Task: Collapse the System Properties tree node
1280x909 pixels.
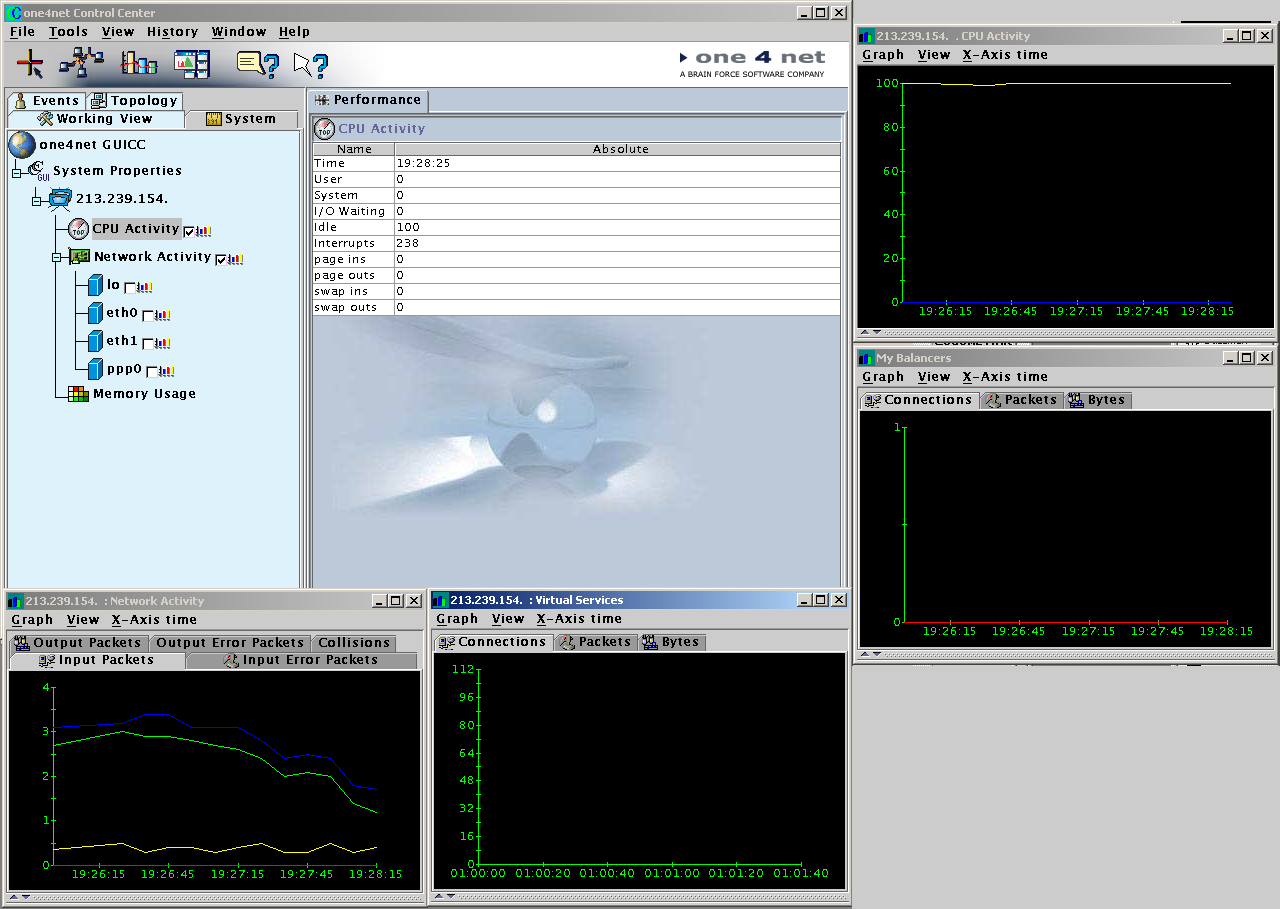Action: click(x=17, y=173)
